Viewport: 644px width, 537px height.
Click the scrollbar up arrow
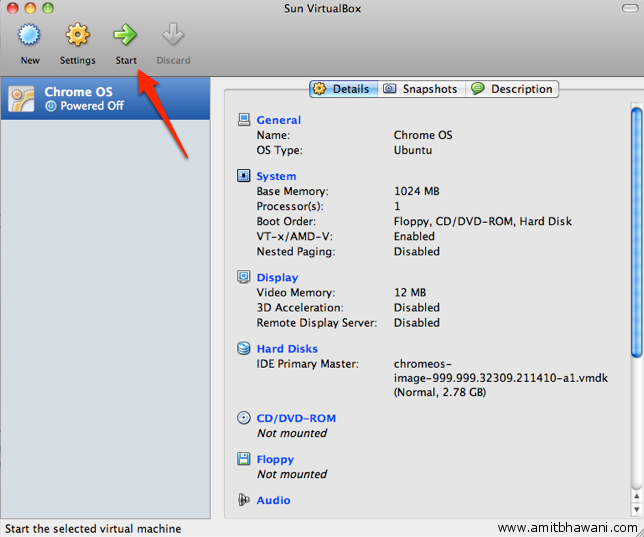(x=637, y=497)
